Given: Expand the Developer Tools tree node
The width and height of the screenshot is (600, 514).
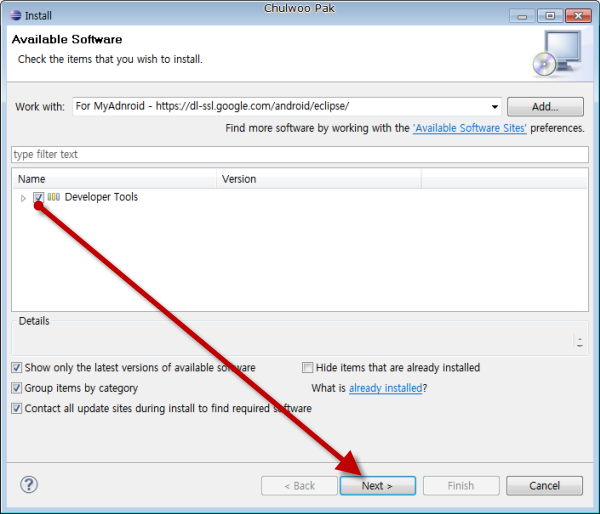Looking at the screenshot, I should [23, 198].
